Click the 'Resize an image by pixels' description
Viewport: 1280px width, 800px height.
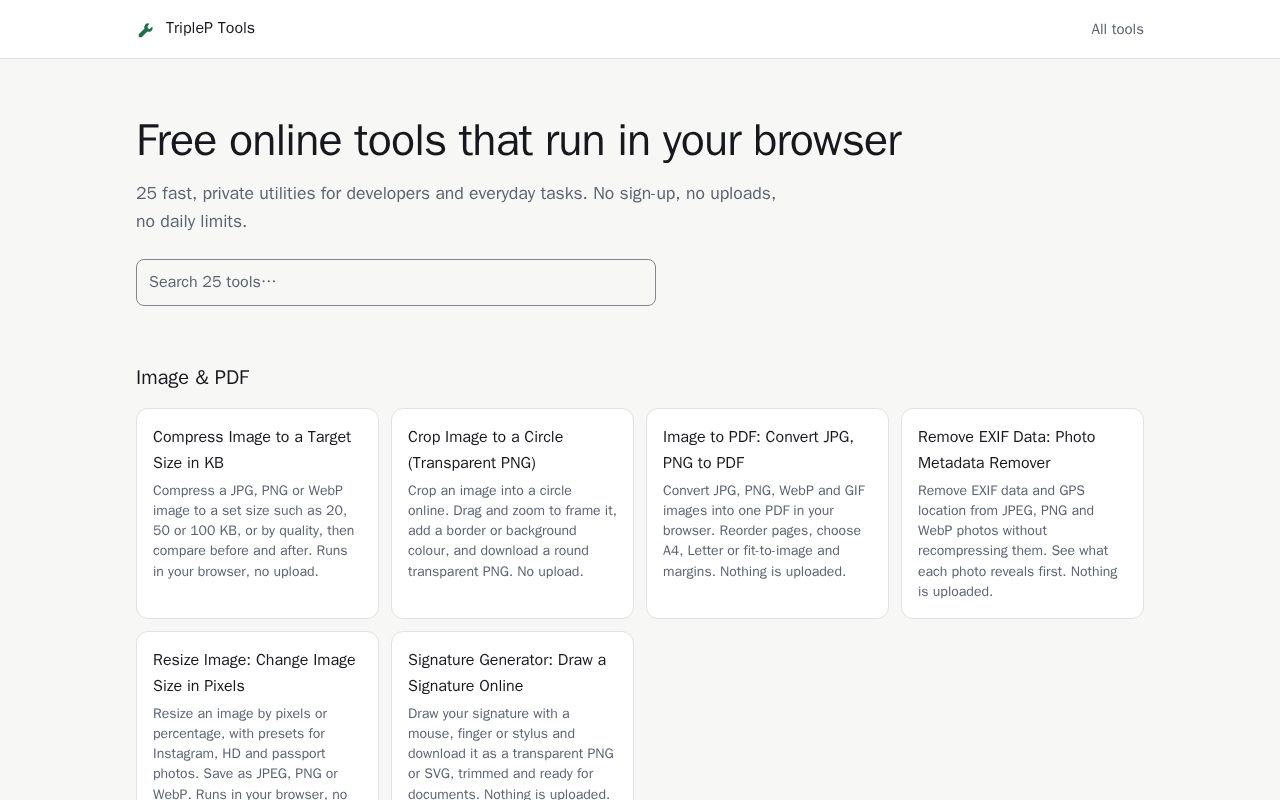coord(250,752)
